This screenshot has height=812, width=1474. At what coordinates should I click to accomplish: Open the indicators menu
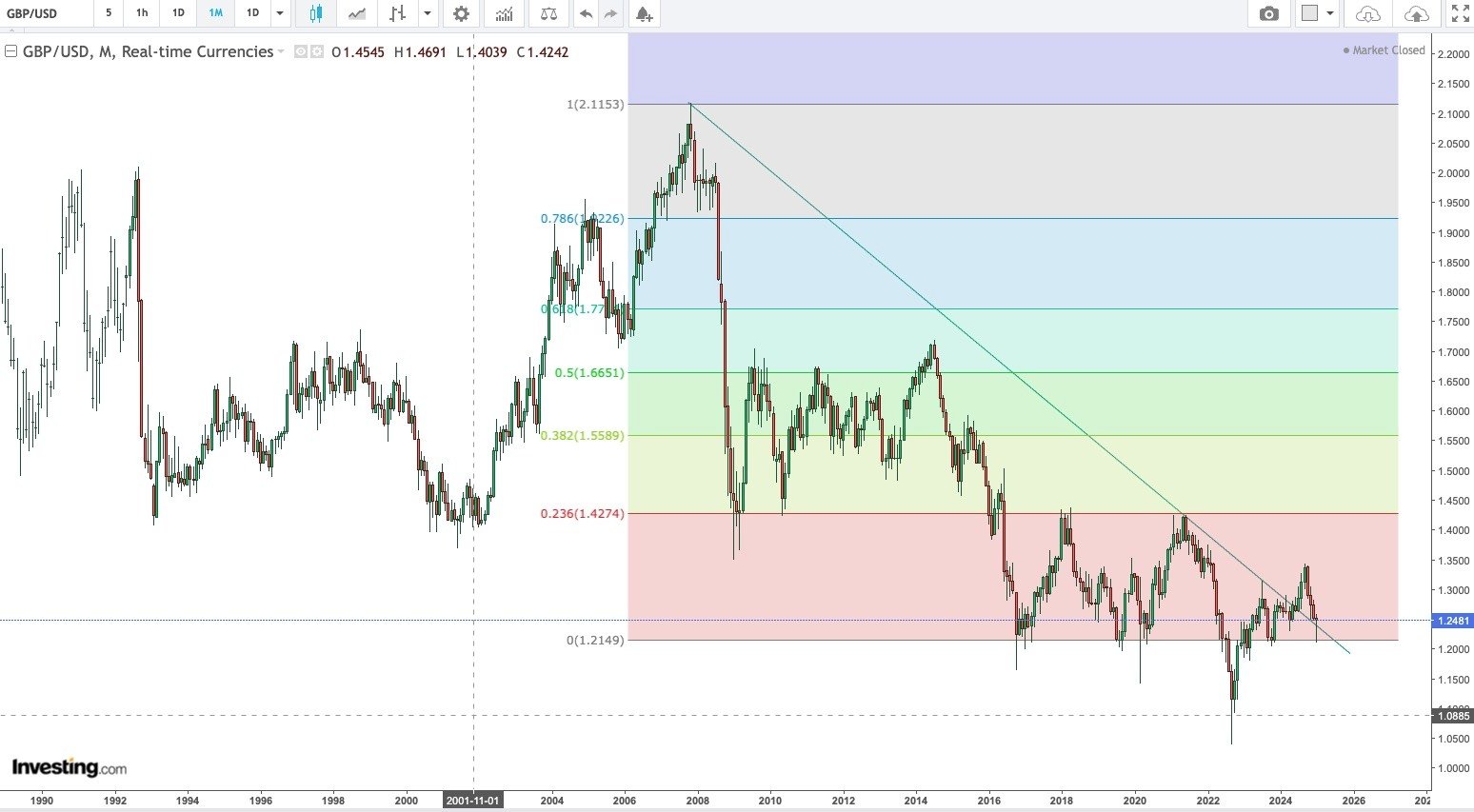pos(504,13)
